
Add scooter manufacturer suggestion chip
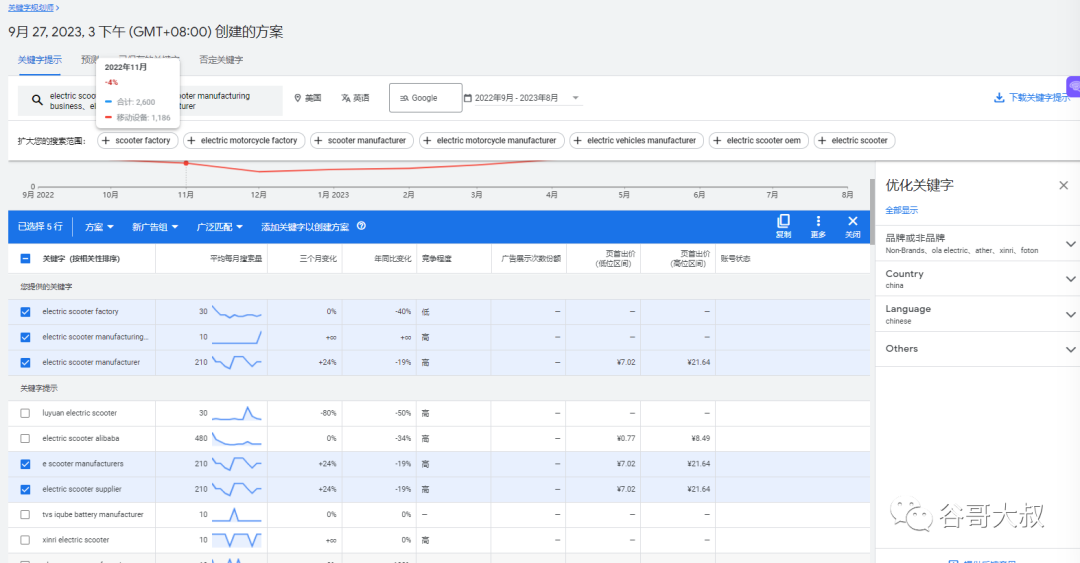pyautogui.click(x=362, y=141)
